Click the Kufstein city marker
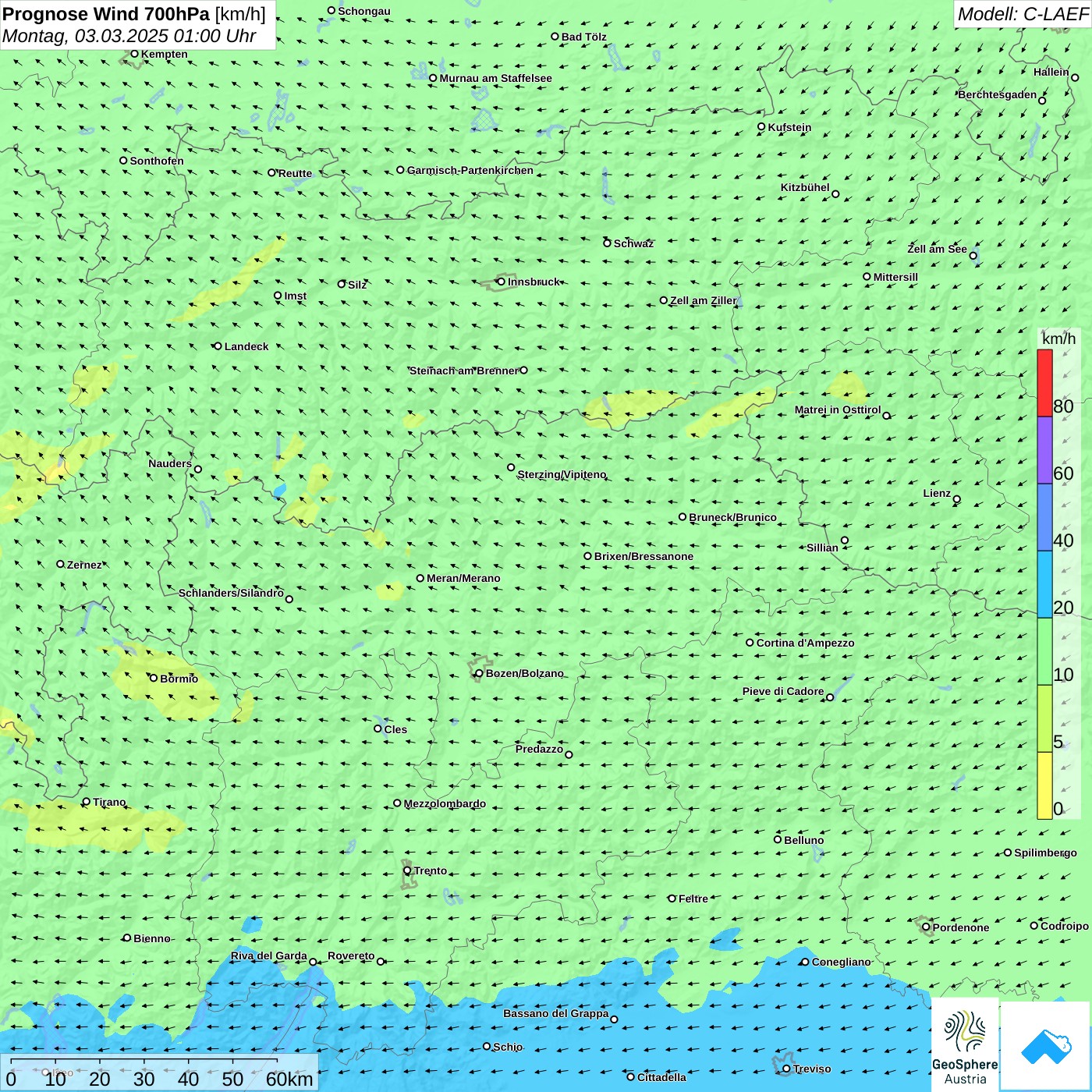Viewport: 1092px width, 1092px height. coord(761,126)
